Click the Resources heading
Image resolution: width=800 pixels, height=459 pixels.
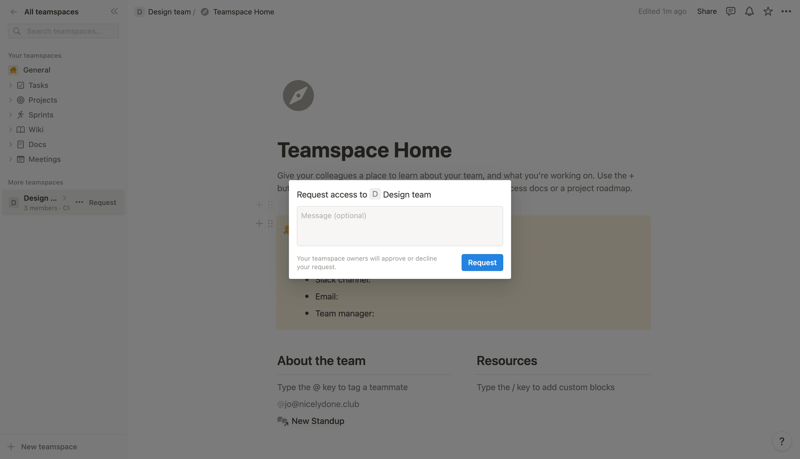tap(507, 361)
